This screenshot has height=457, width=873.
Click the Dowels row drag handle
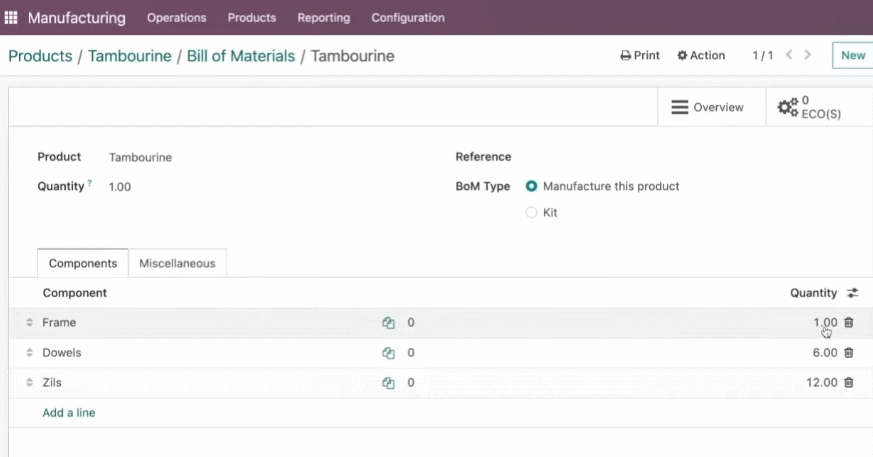point(30,352)
